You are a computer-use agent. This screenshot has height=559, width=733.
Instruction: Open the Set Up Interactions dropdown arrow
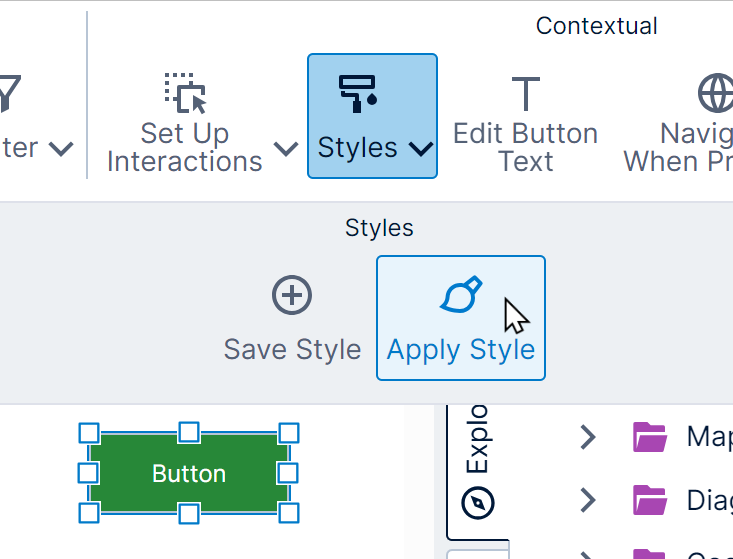[x=286, y=149]
